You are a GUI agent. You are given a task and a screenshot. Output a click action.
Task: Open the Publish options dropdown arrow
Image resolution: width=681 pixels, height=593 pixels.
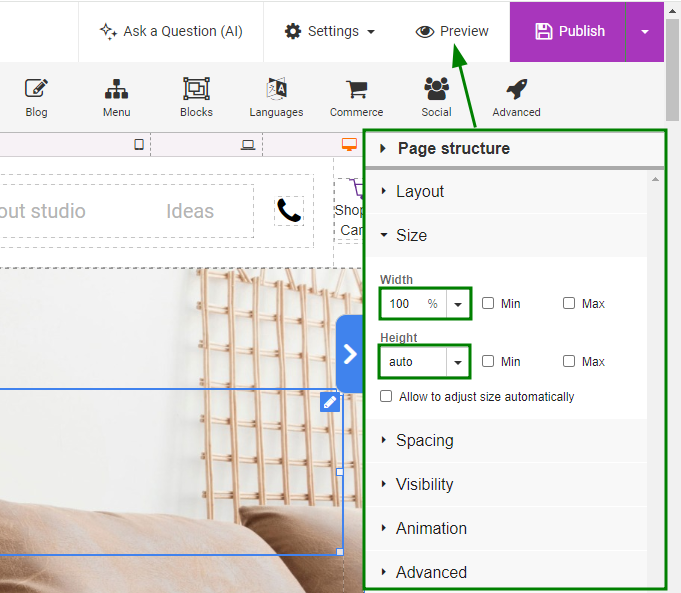[645, 31]
